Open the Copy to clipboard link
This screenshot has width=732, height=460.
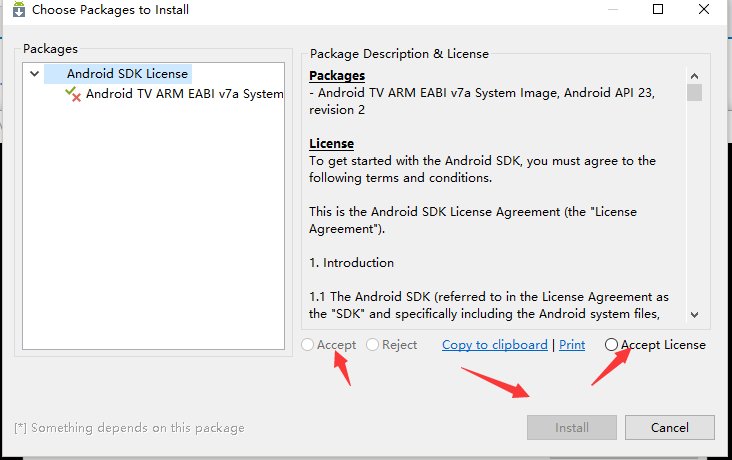495,345
